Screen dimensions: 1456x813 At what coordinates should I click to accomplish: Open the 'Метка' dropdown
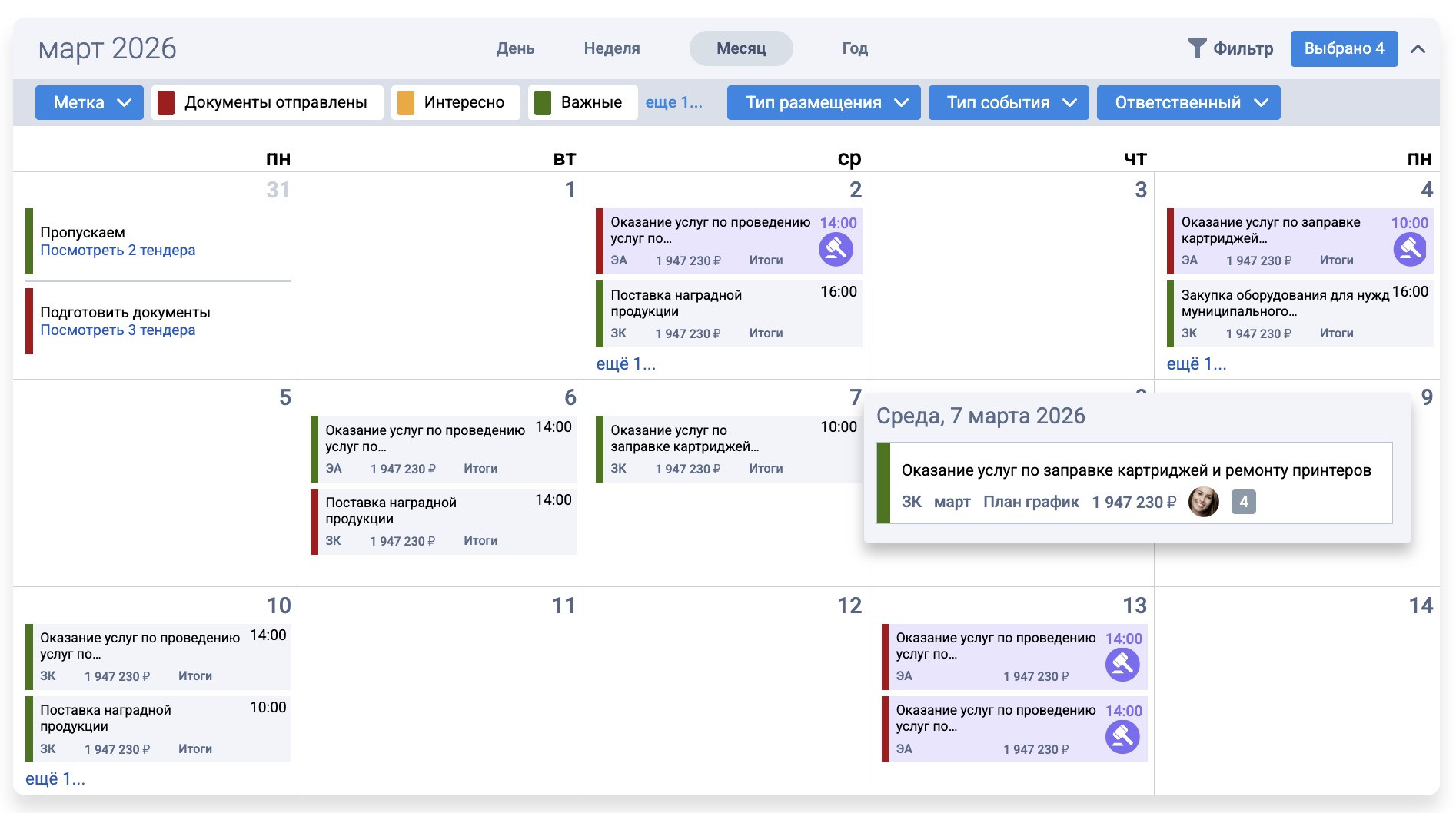coord(89,102)
